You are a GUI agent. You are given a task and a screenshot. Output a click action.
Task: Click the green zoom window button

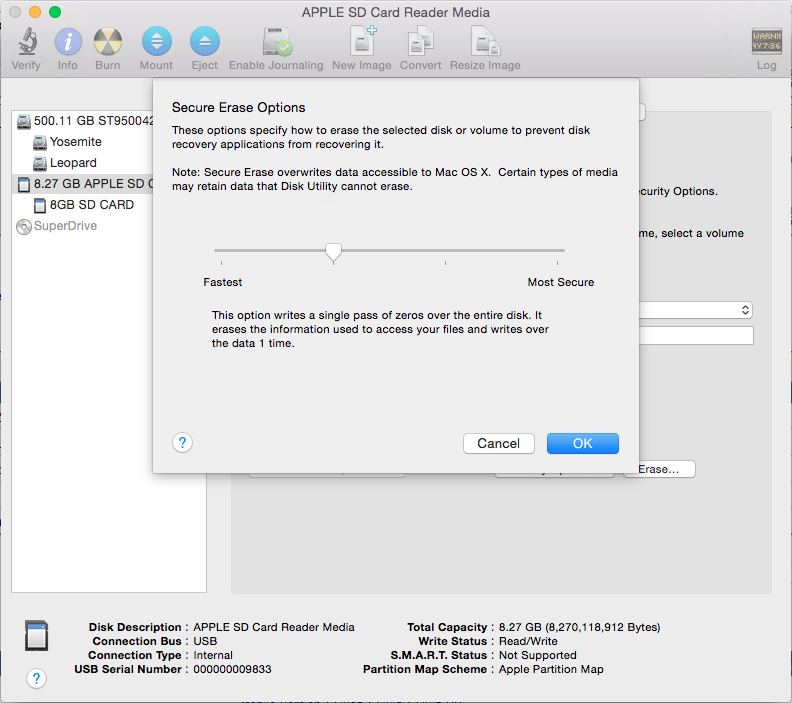(x=55, y=12)
